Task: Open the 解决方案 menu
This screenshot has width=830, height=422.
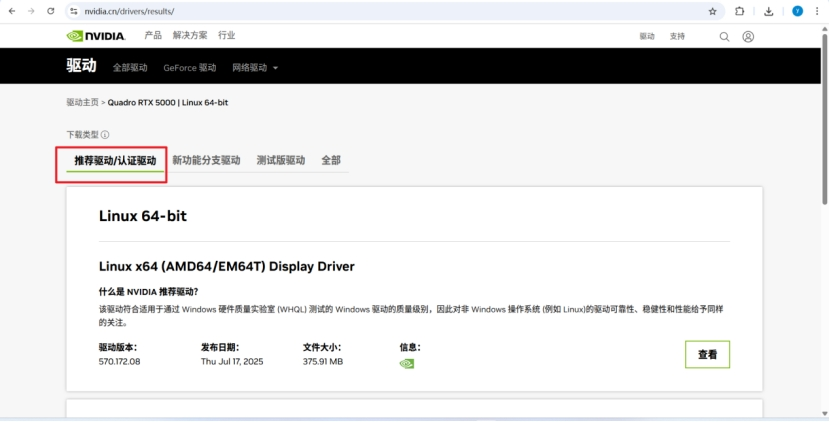Action: (190, 35)
